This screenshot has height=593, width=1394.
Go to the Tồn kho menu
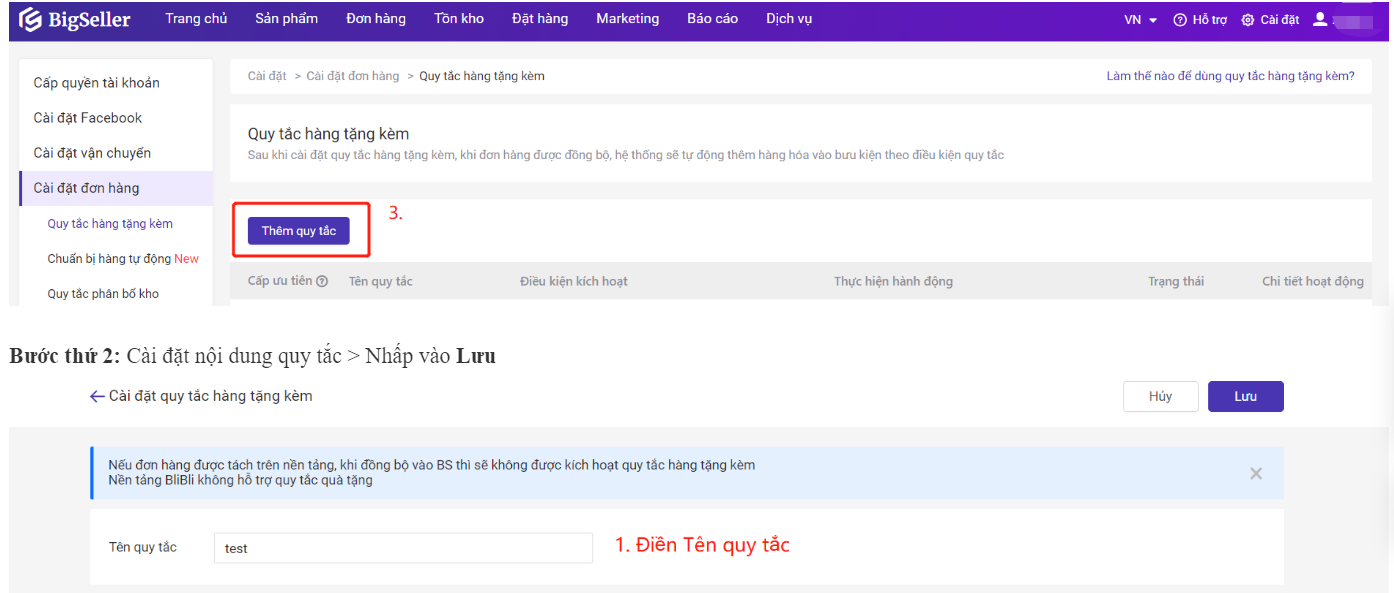(x=459, y=19)
